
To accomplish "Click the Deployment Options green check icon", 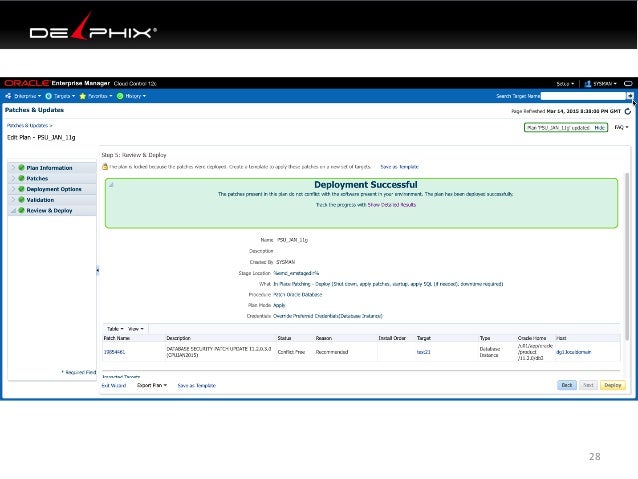I will click(21, 189).
